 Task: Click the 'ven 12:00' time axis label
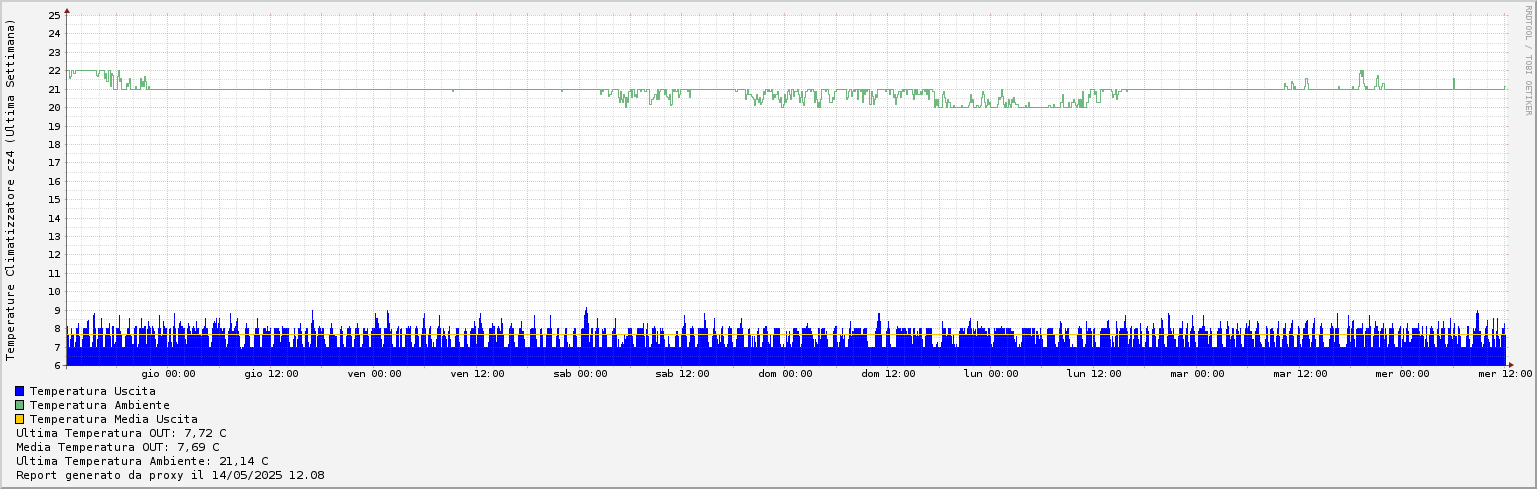tap(477, 374)
